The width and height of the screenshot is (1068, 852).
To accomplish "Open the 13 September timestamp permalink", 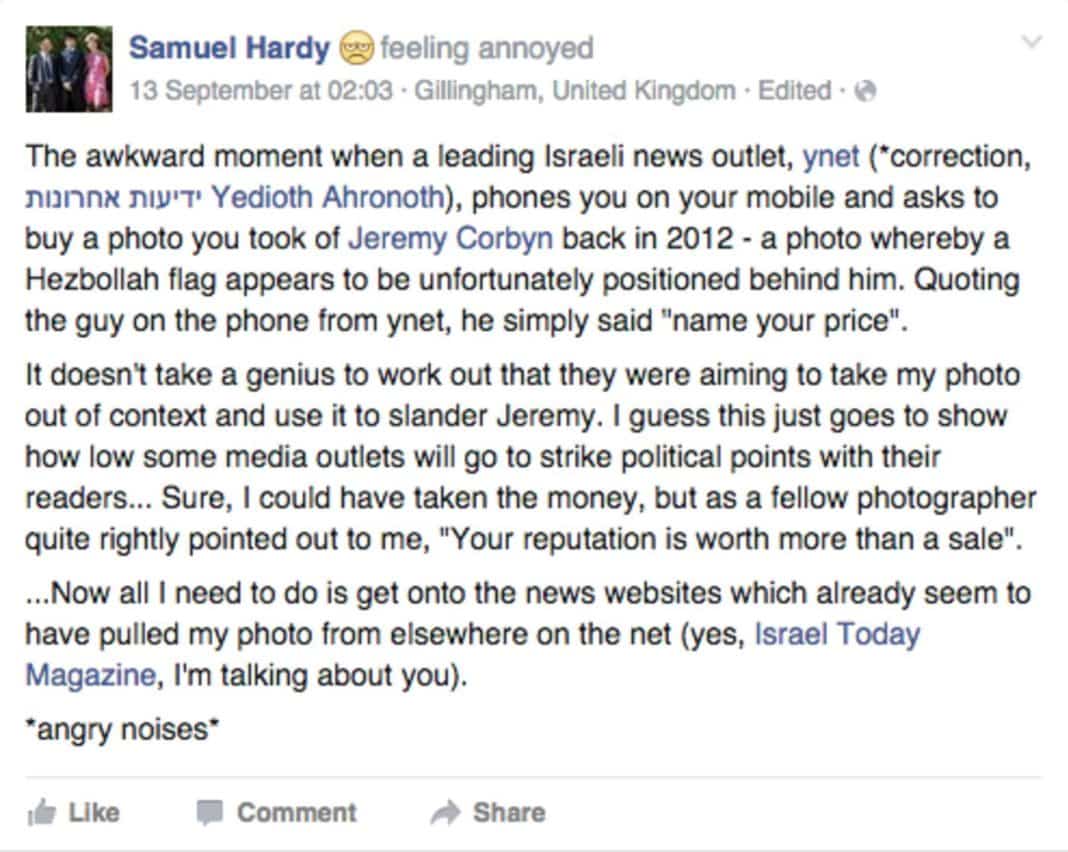I will 261,91.
